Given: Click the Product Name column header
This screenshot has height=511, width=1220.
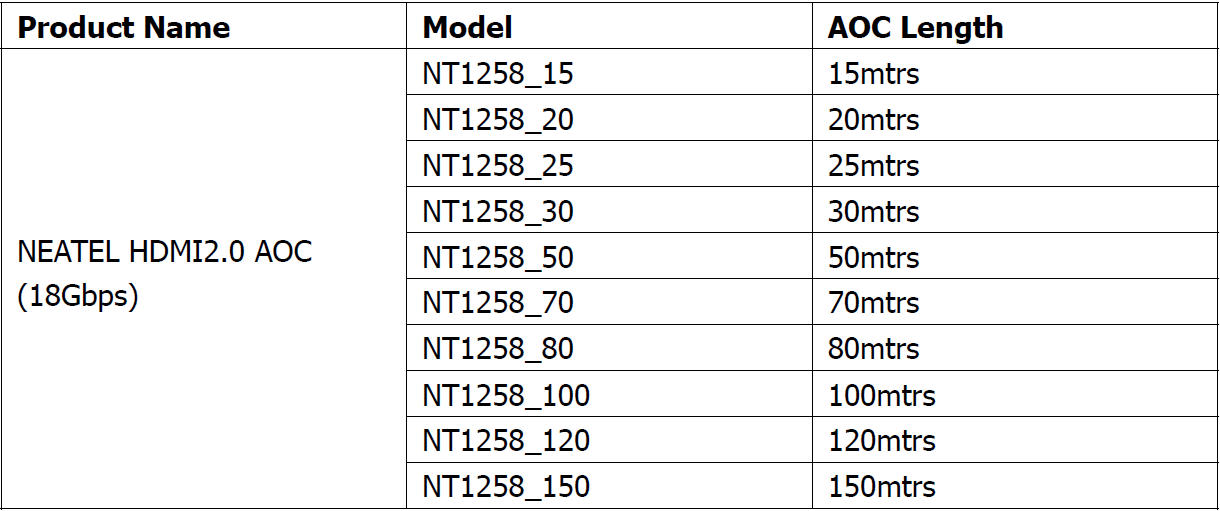Looking at the screenshot, I should (x=124, y=27).
